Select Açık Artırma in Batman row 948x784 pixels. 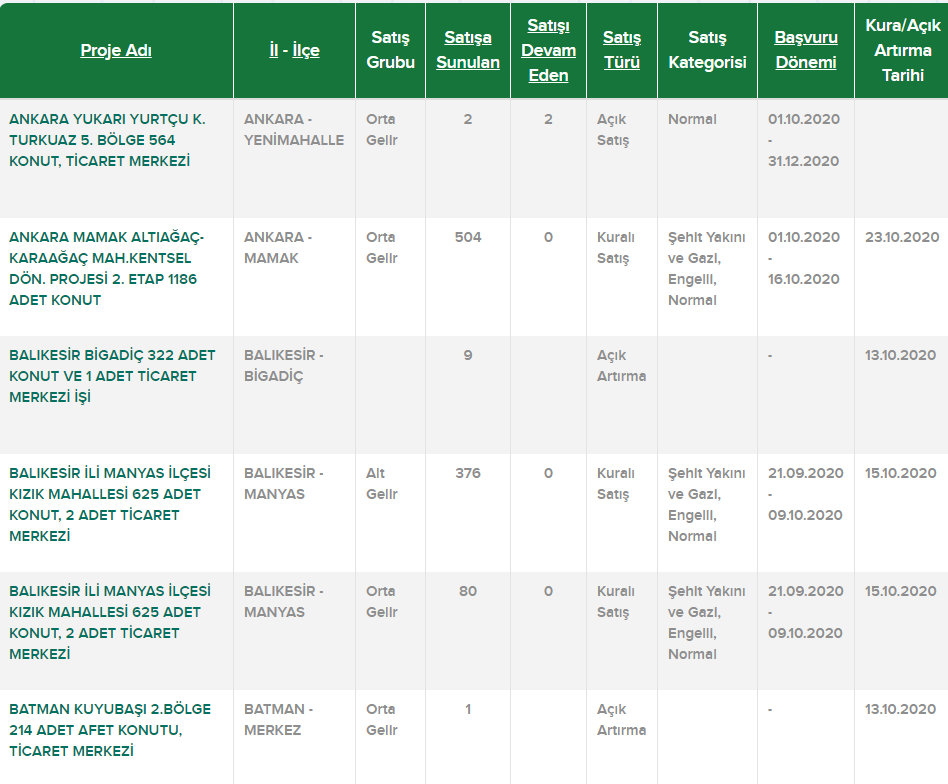pyautogui.click(x=622, y=719)
